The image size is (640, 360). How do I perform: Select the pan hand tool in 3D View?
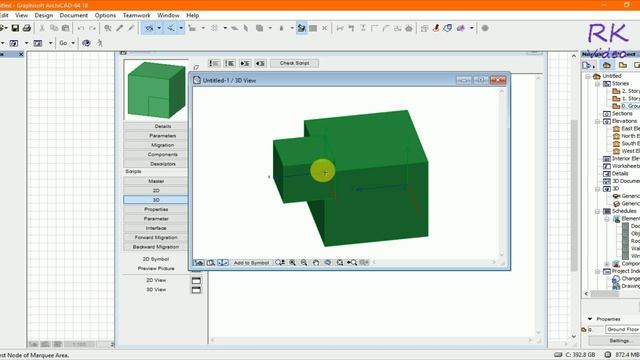316,262
